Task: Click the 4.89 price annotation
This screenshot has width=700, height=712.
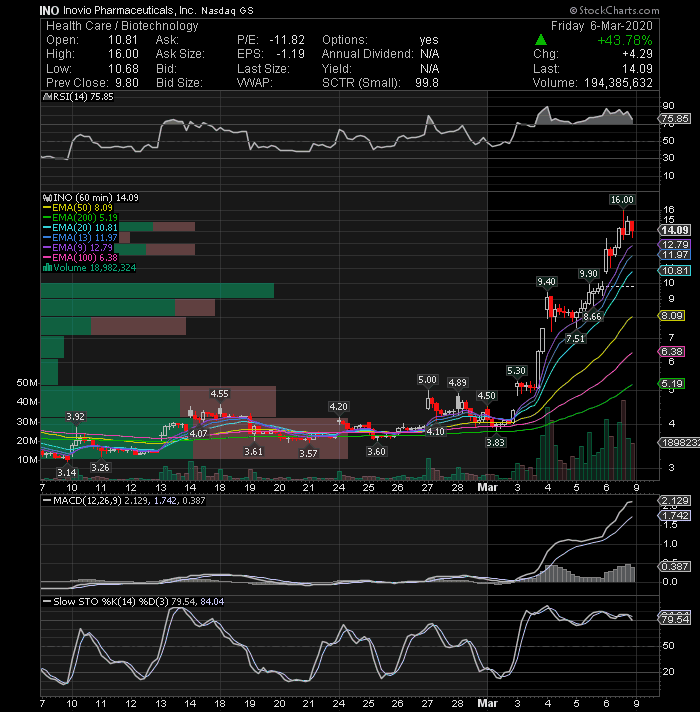Action: 457,383
